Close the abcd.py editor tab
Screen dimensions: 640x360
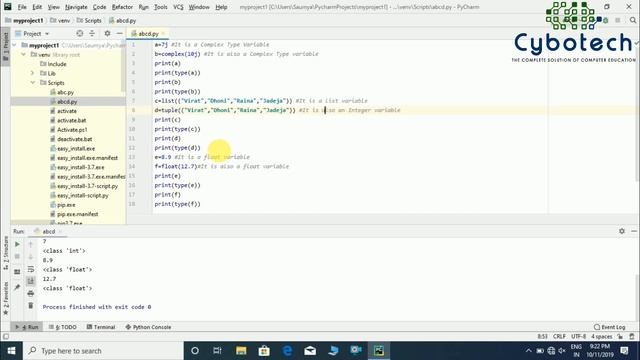163,33
